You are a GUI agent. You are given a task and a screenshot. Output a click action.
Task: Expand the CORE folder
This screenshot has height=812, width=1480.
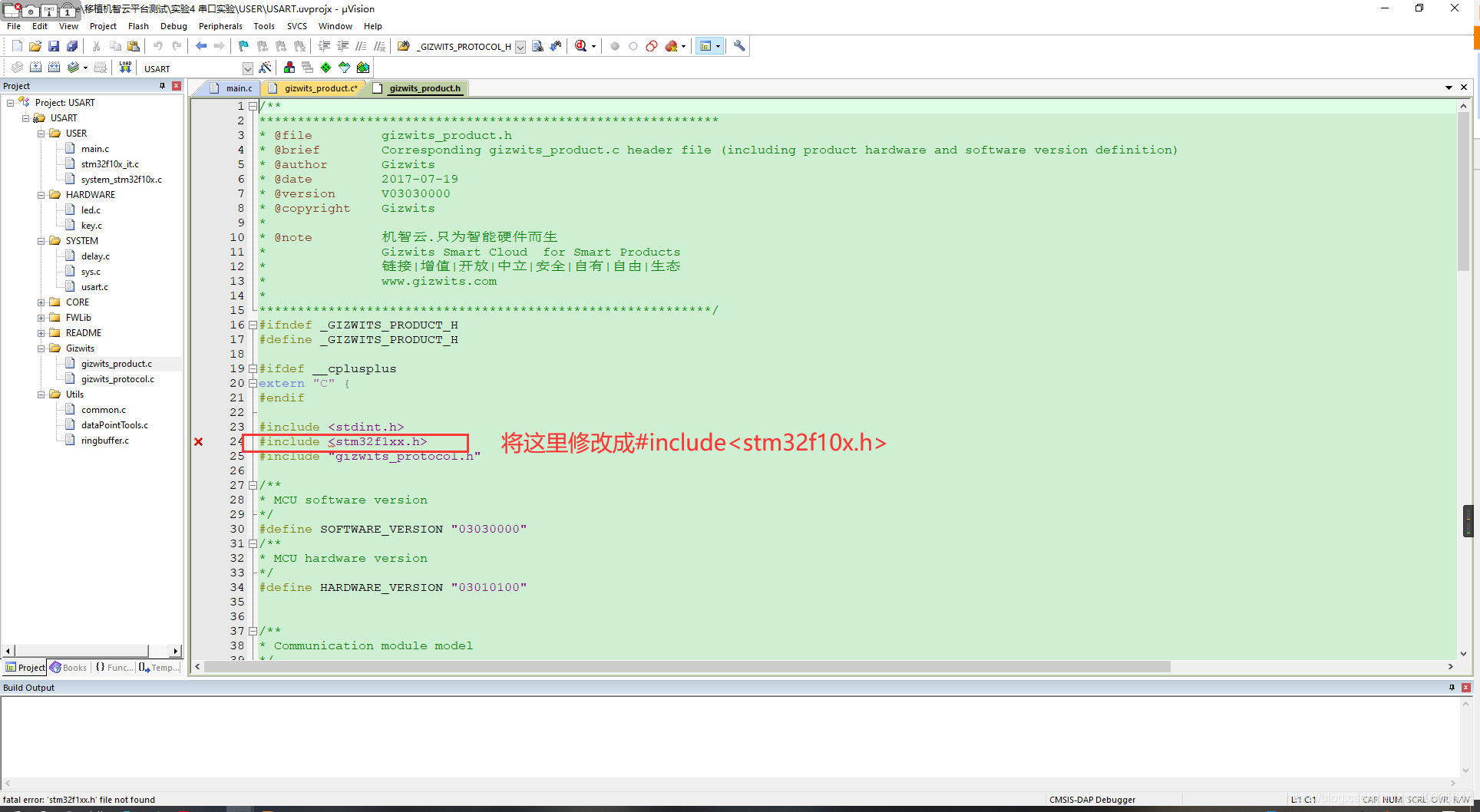pyautogui.click(x=41, y=302)
